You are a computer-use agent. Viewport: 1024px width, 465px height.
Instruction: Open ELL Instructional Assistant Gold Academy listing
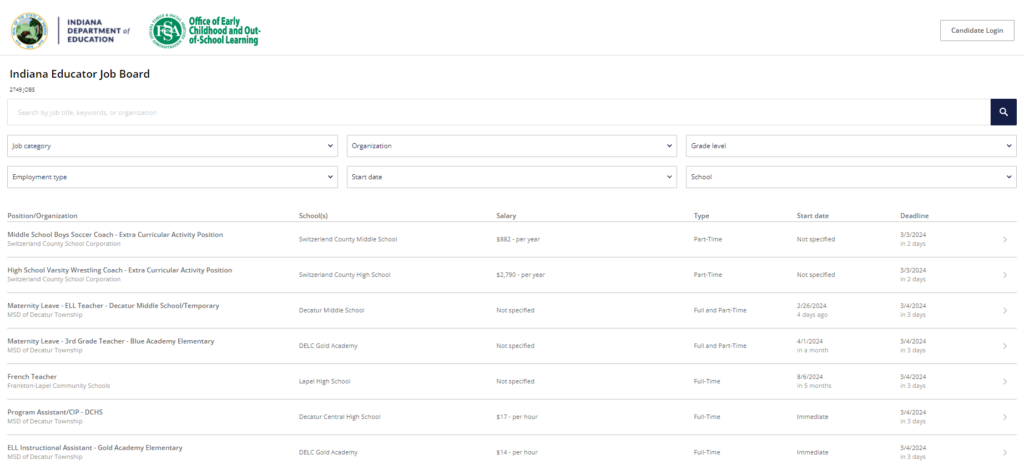(95, 447)
